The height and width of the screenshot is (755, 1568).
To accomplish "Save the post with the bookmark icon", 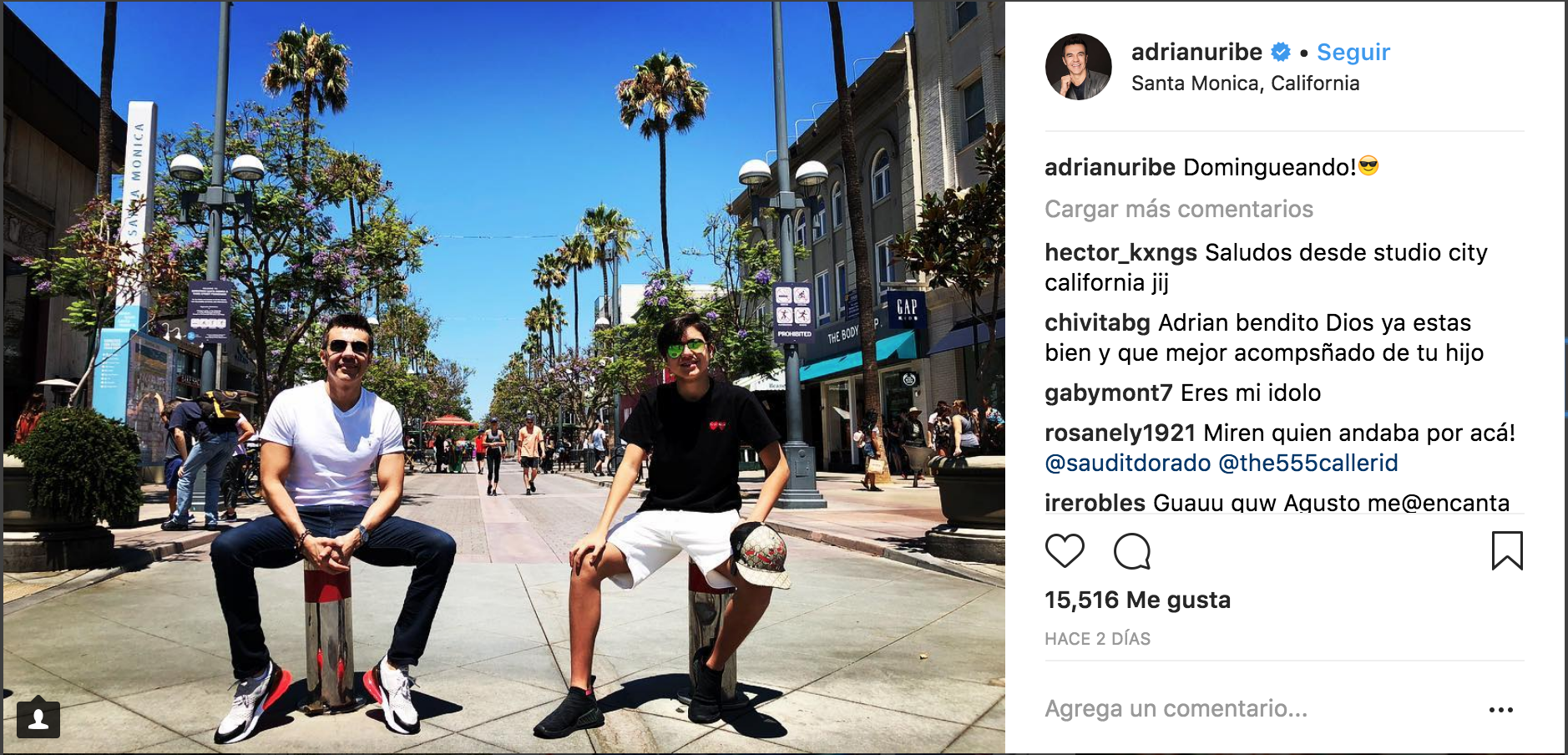I will pyautogui.click(x=1507, y=551).
